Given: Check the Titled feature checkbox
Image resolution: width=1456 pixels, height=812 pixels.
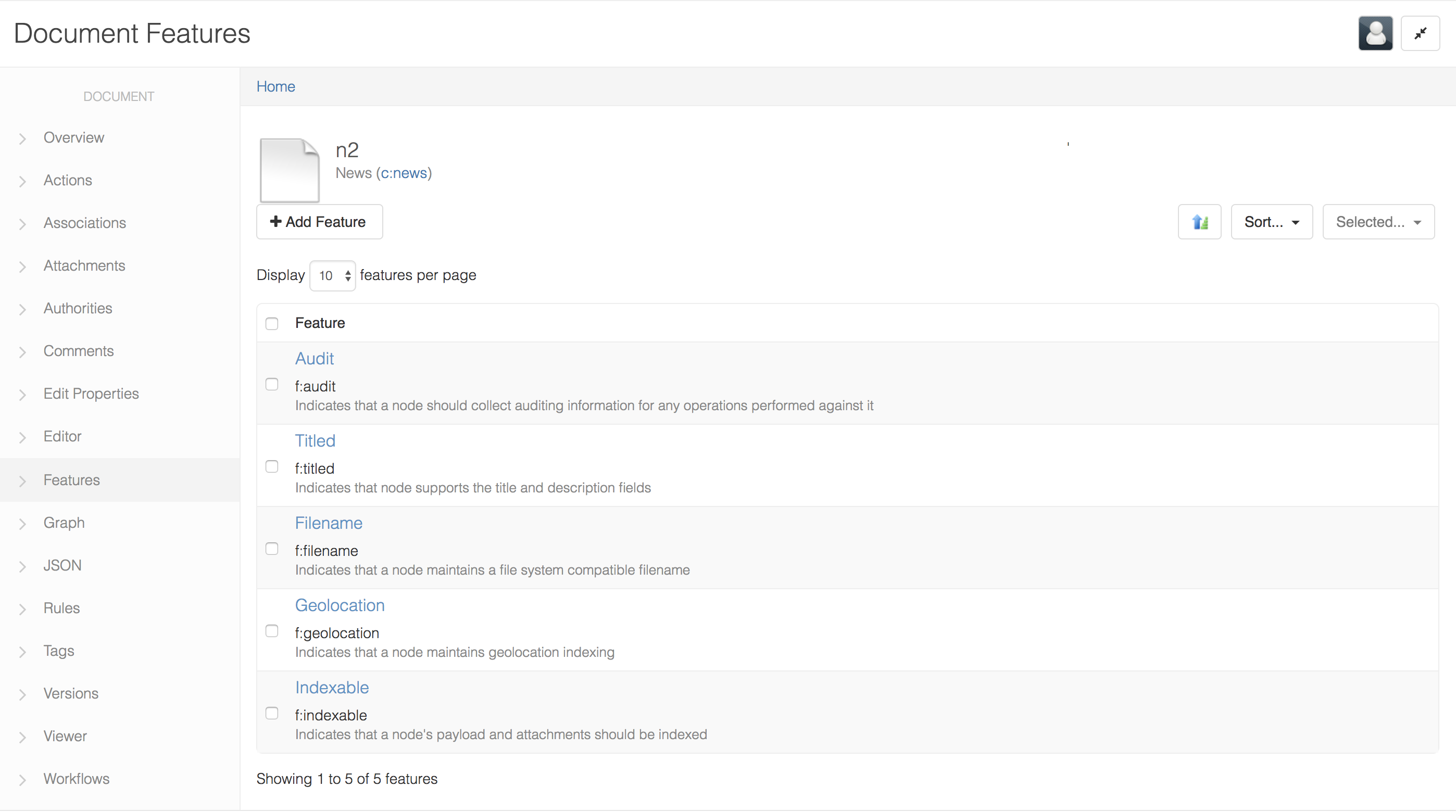Looking at the screenshot, I should point(272,467).
